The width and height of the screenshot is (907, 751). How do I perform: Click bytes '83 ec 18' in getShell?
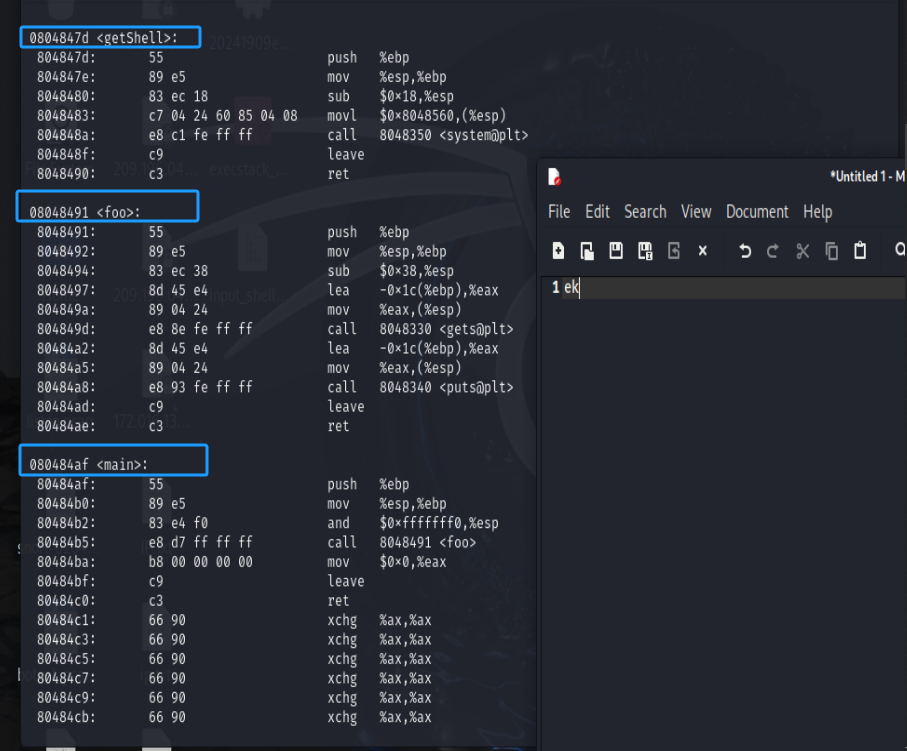tap(178, 97)
